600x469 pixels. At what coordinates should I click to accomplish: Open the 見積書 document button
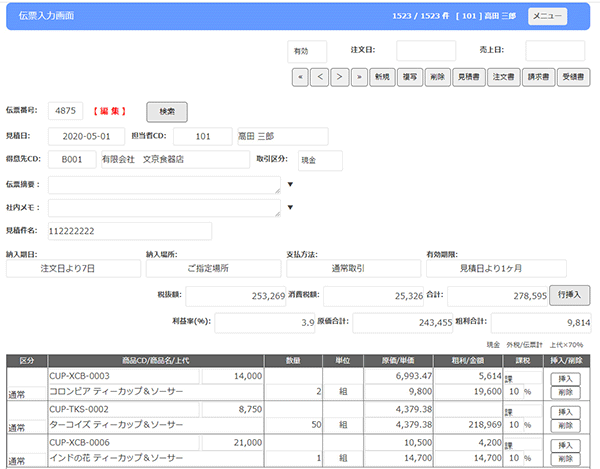[469, 77]
